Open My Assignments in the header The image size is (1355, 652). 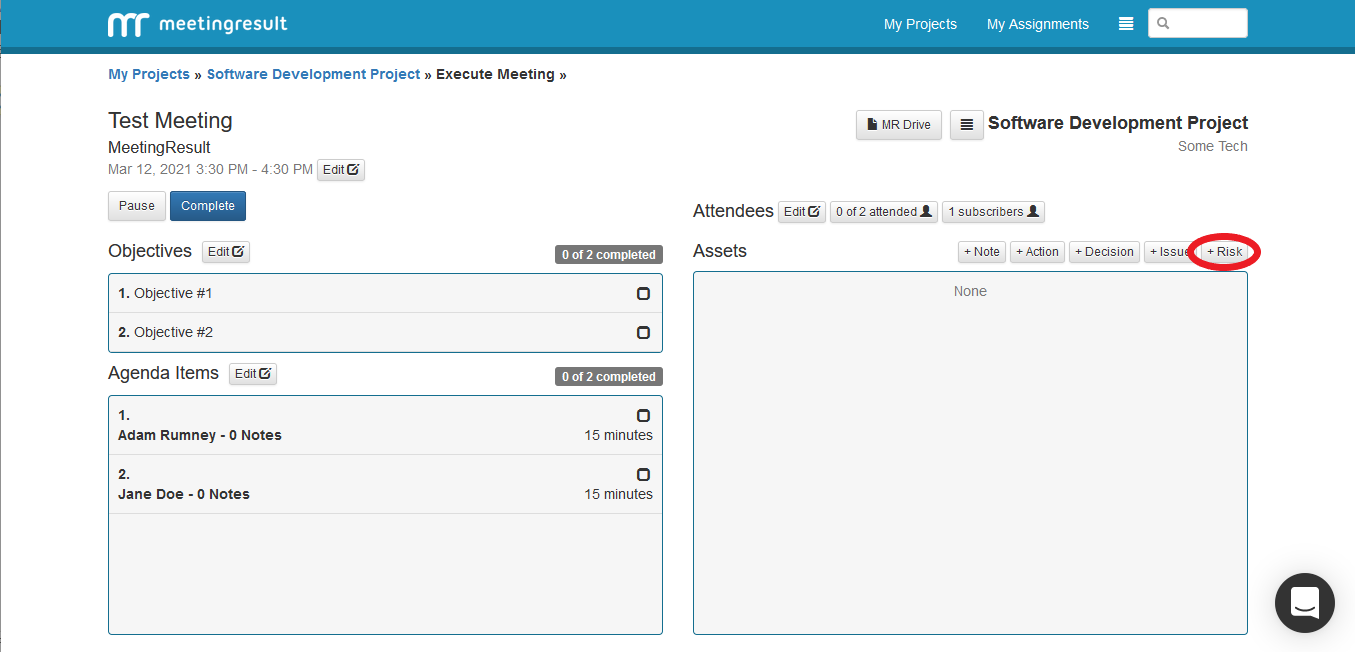[x=1037, y=24]
